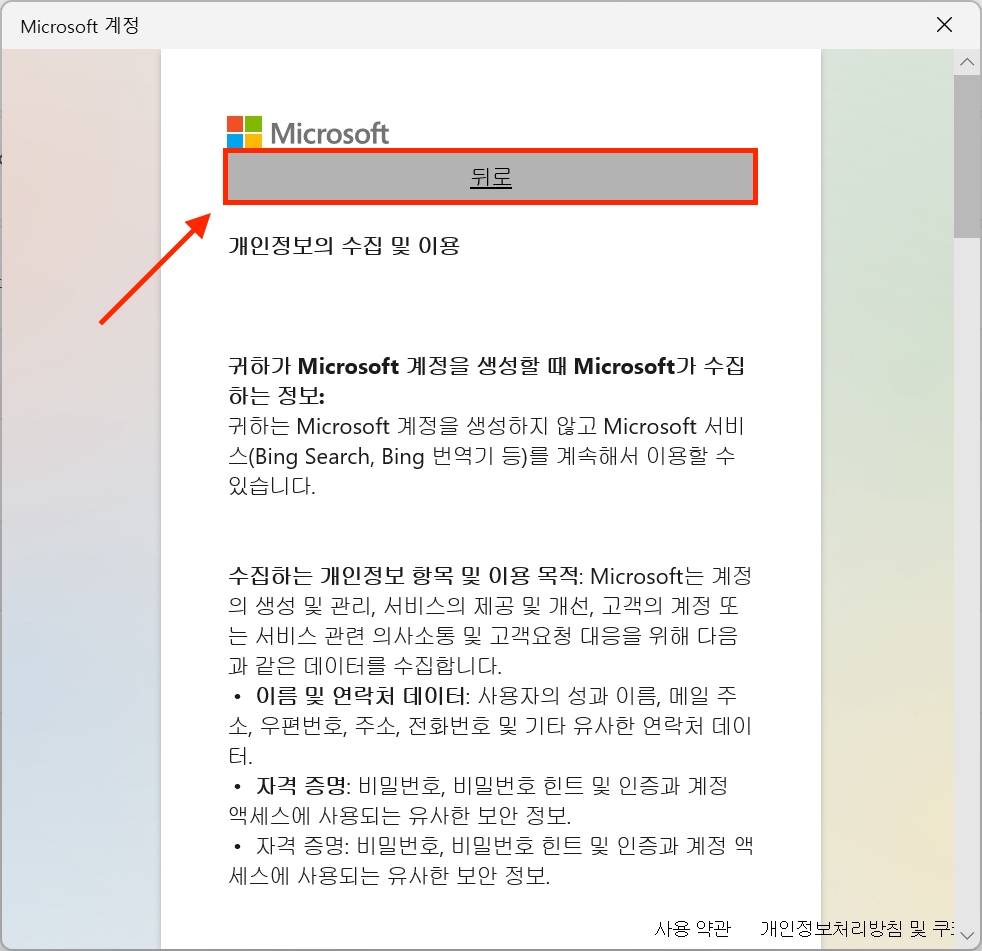Click the window title Microsoft 계정
982x951 pixels.
pyautogui.click(x=80, y=26)
